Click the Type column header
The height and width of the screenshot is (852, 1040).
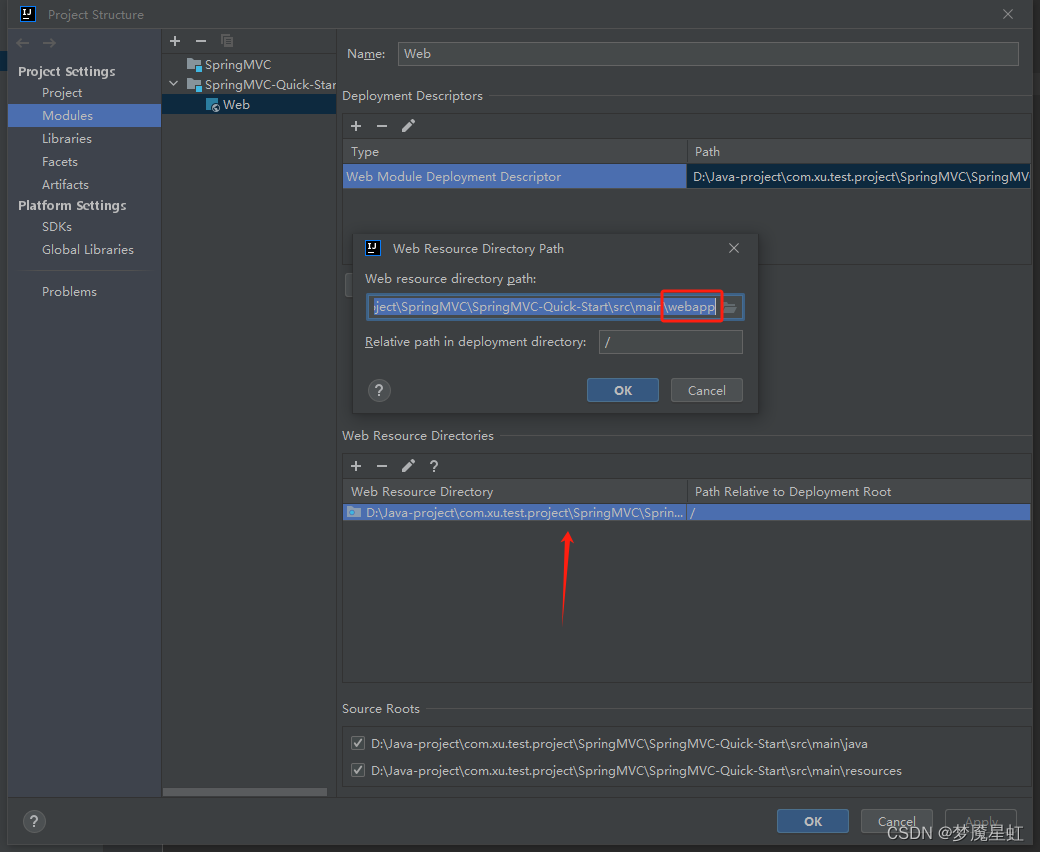click(514, 152)
